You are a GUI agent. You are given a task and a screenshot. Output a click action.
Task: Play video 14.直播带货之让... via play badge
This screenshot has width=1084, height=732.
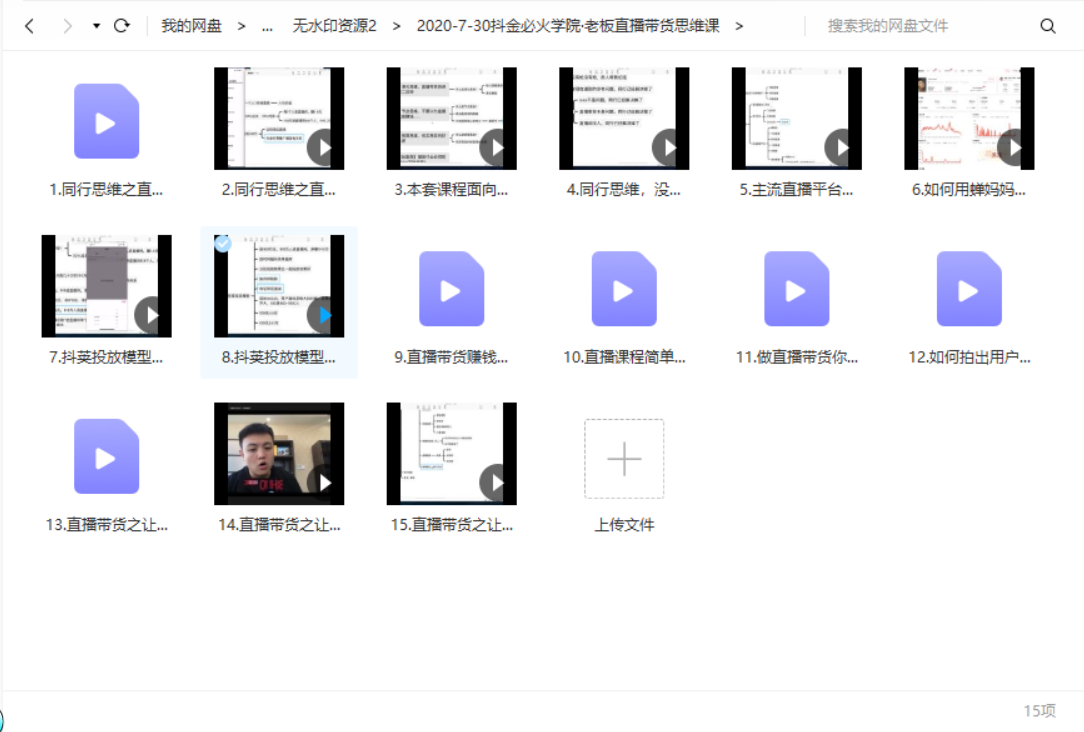click(x=323, y=482)
